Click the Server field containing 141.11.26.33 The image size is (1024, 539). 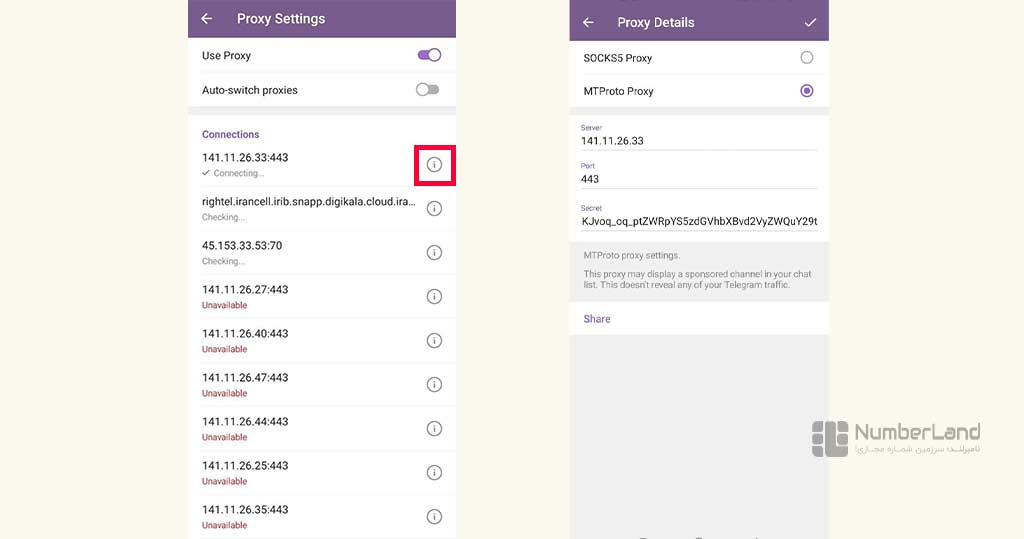[x=699, y=137]
